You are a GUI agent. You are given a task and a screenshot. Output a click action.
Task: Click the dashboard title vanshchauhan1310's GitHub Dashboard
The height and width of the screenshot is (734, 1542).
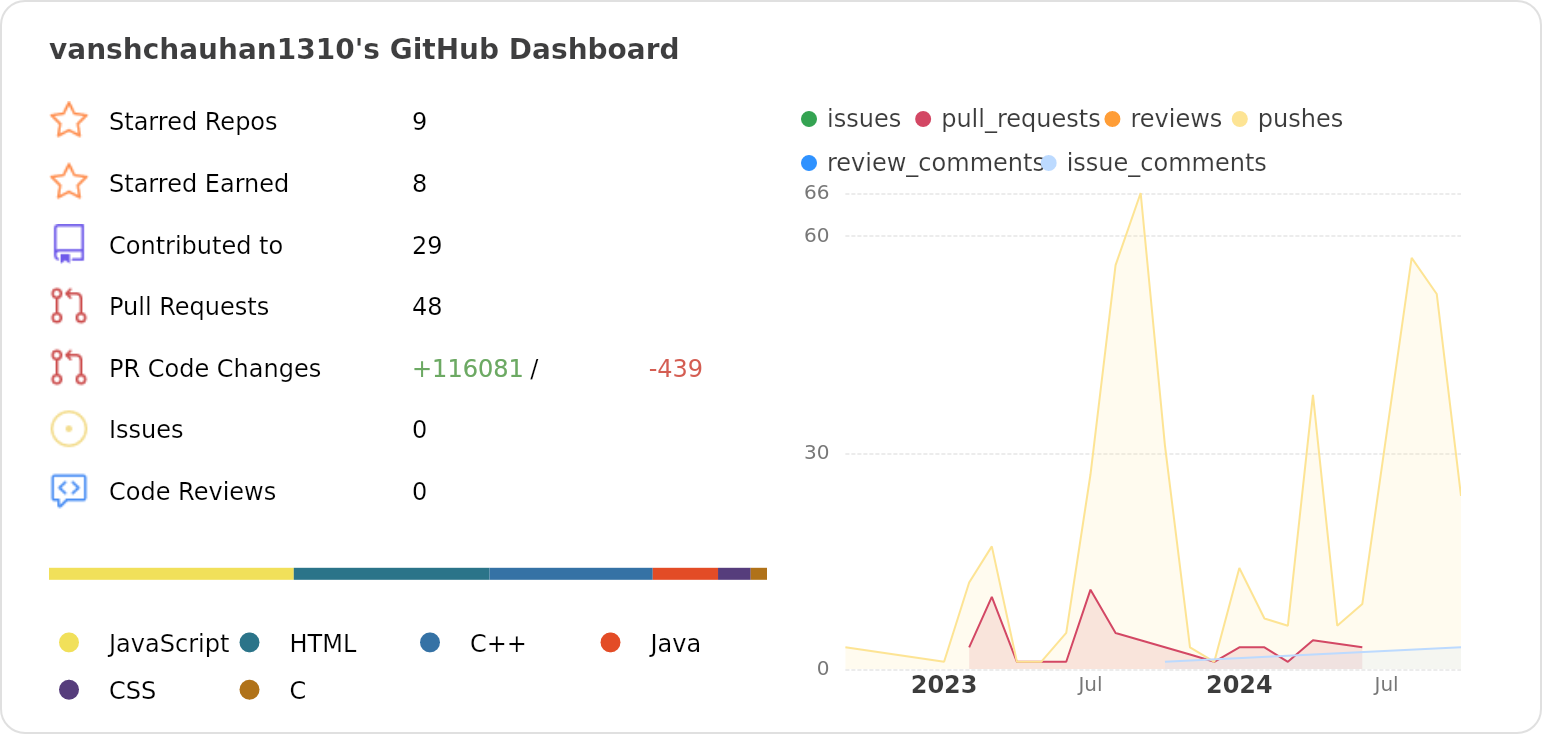coord(364,49)
